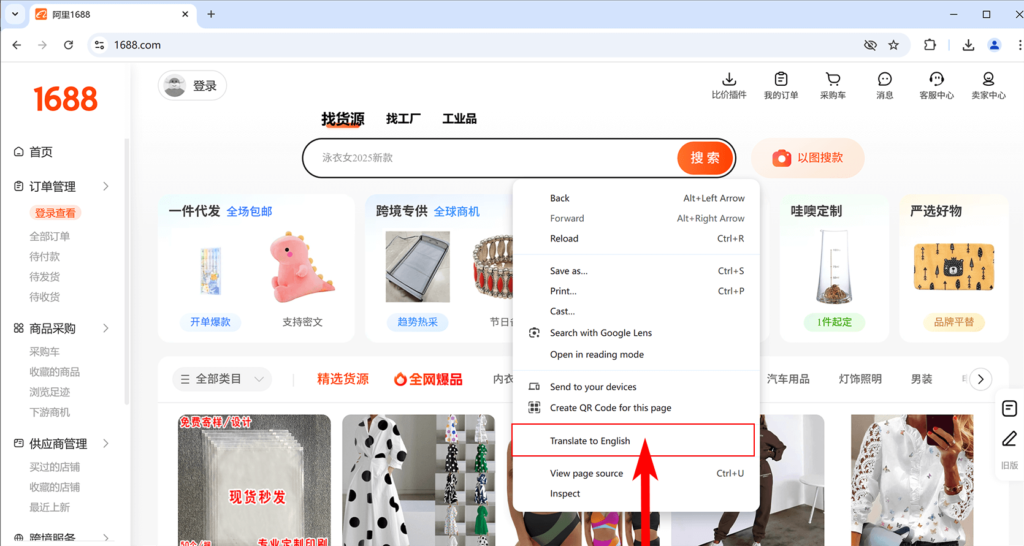
Task: Open 客服中心 customer service icon
Action: [x=937, y=80]
